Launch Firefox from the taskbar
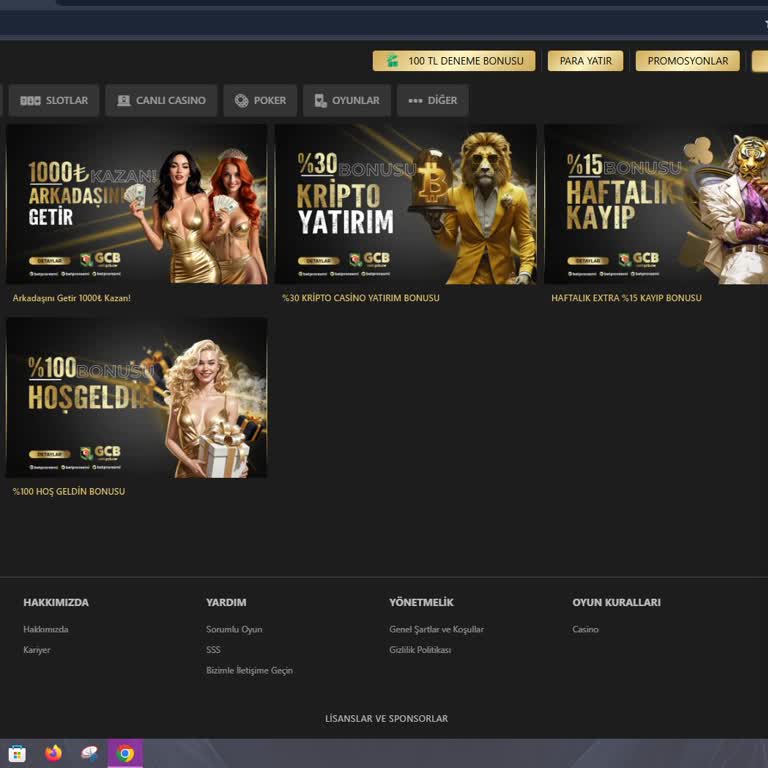768x768 pixels. (53, 753)
